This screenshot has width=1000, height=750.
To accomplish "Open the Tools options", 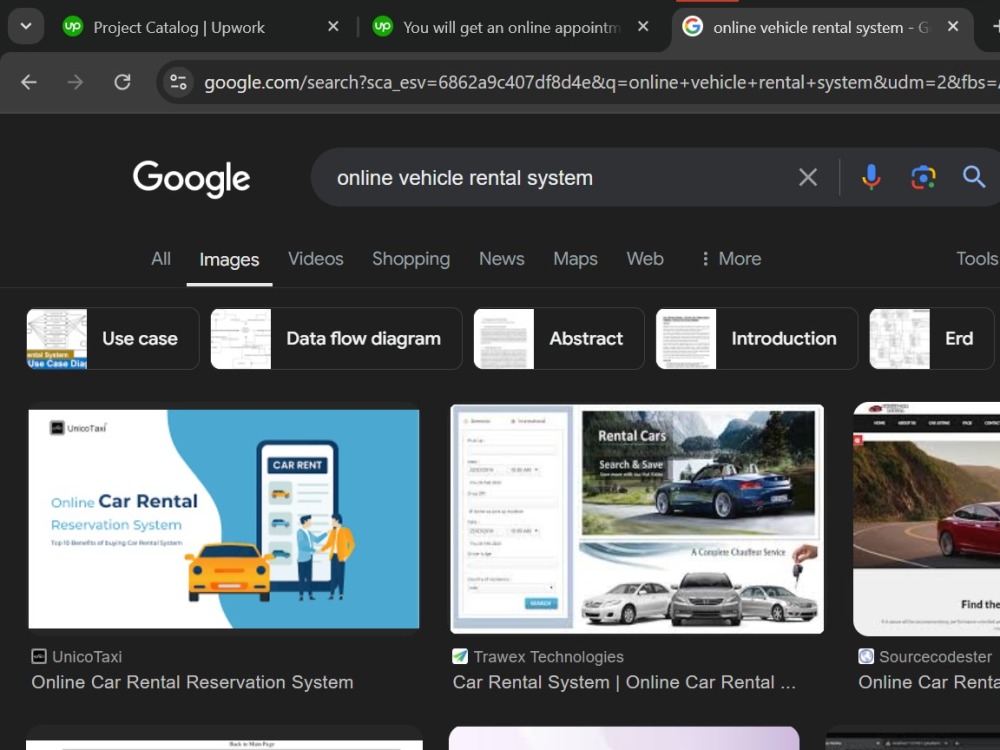I will [x=977, y=259].
